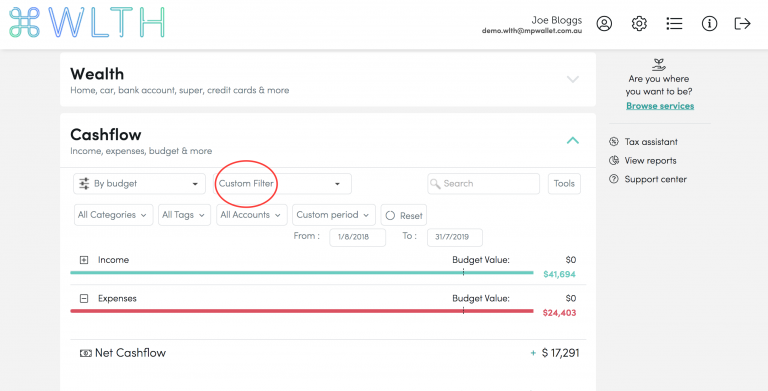Click the logout icon
The height and width of the screenshot is (391, 768).
[743, 24]
